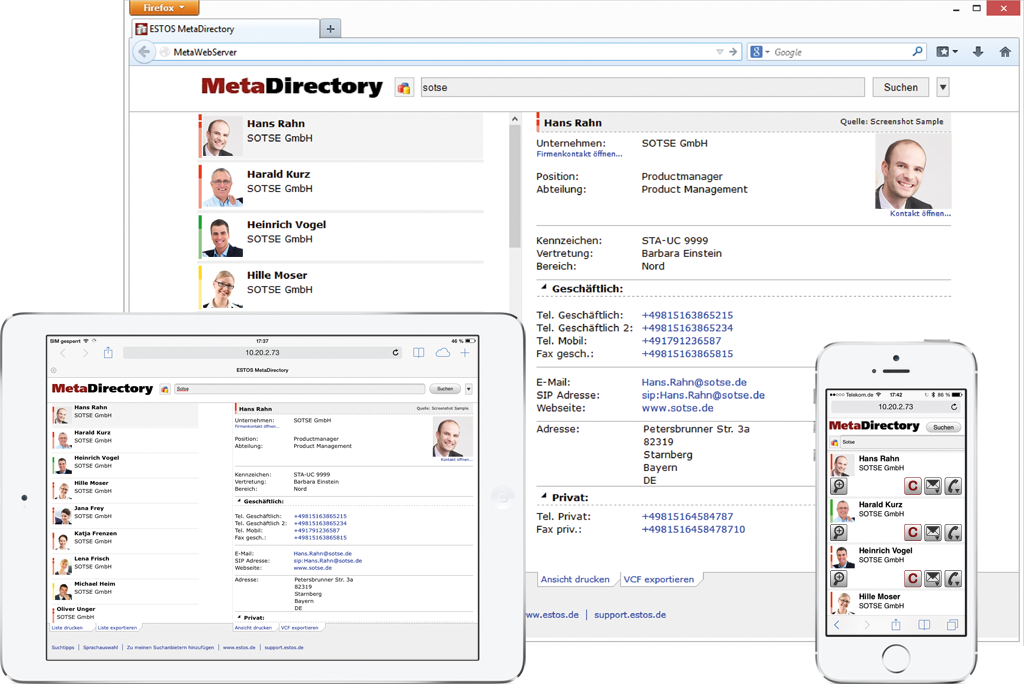Click Hans.Rahn@sotse.de email link in desktop view
Screen dimensions: 1024x684
[694, 382]
